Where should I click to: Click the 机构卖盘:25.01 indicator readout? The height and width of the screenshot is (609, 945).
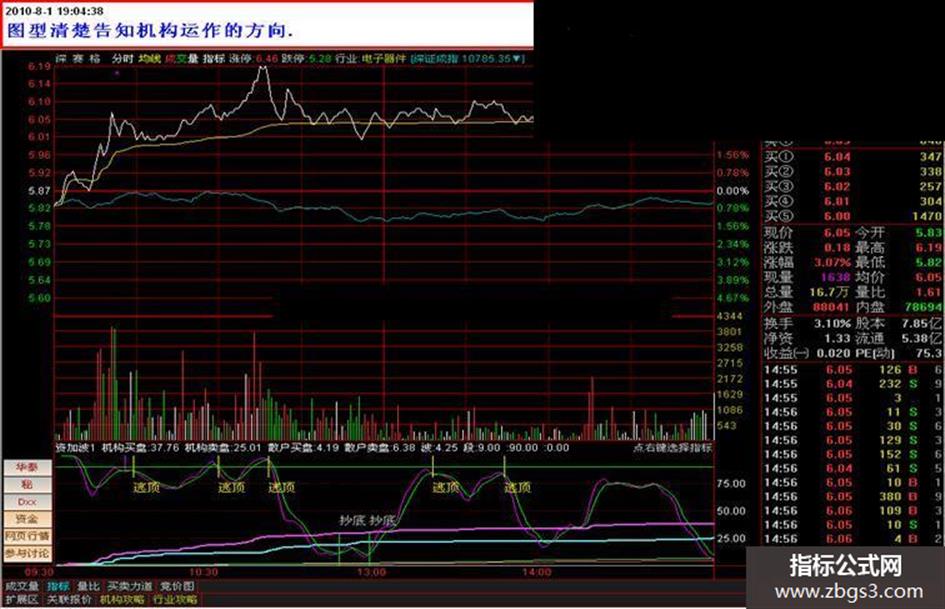tap(222, 447)
